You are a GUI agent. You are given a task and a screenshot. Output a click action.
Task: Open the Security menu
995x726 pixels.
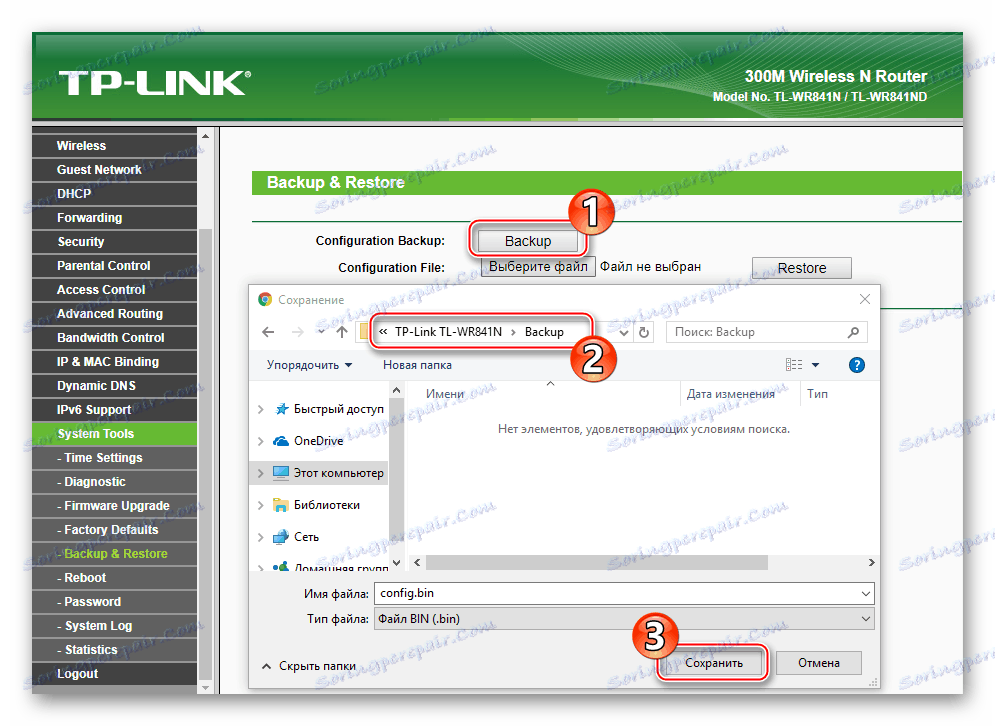click(115, 242)
